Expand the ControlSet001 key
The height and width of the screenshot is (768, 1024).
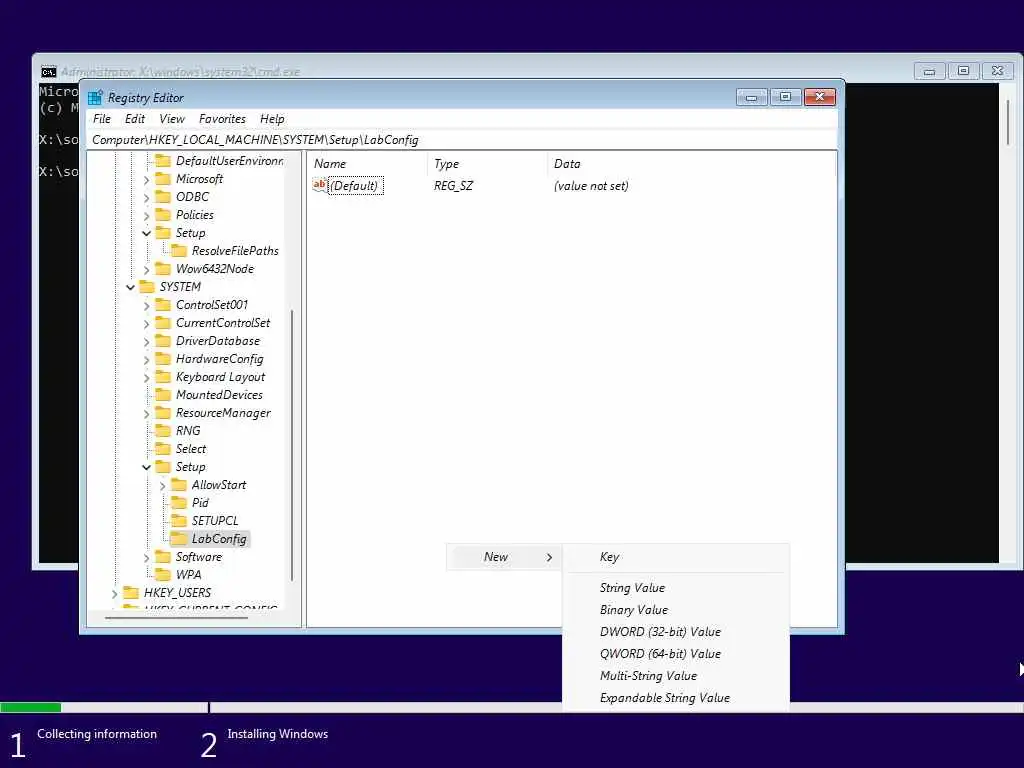click(x=146, y=306)
